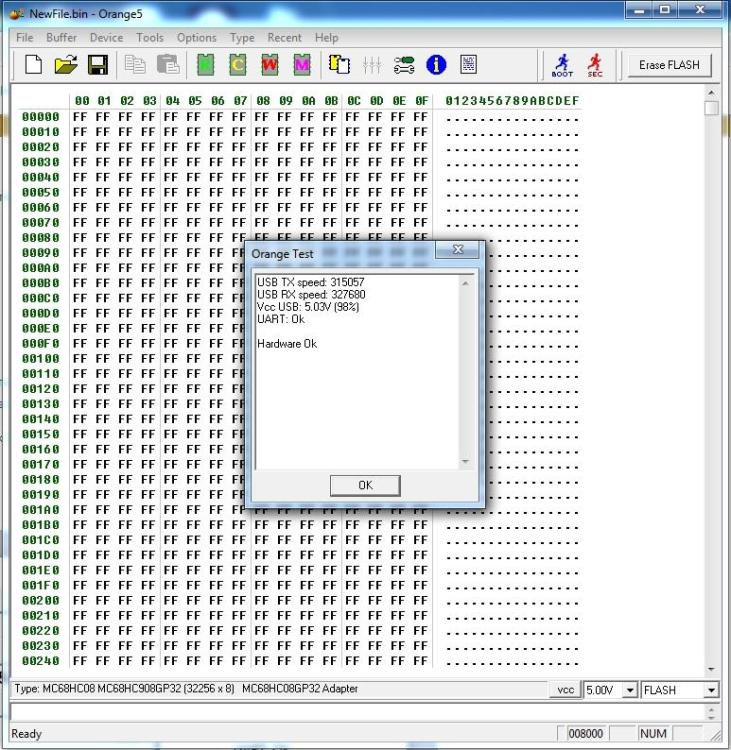Click the hex editor scroll up arrow
731x750 pixels.
point(711,92)
